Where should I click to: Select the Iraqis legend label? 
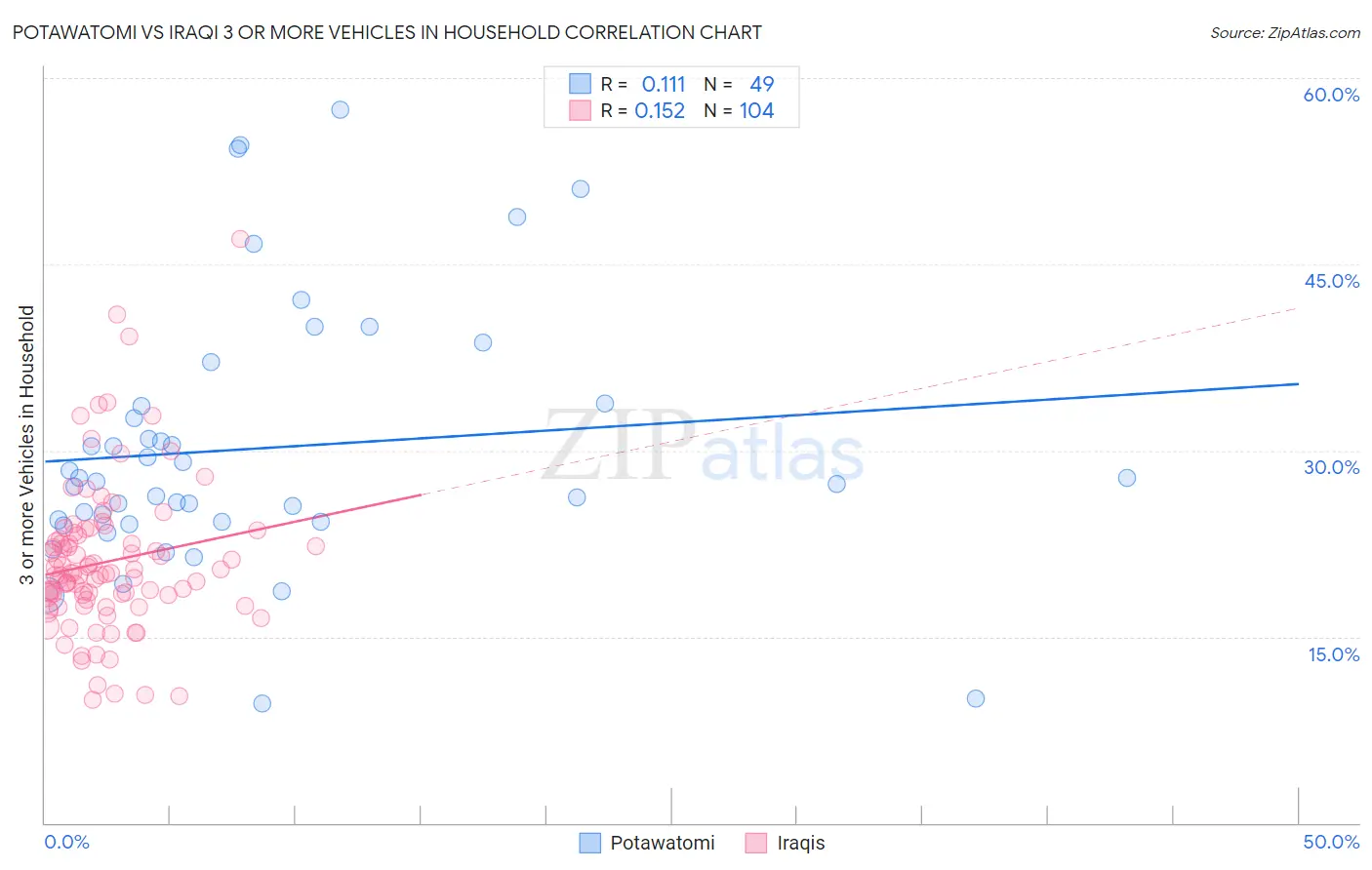(x=800, y=843)
